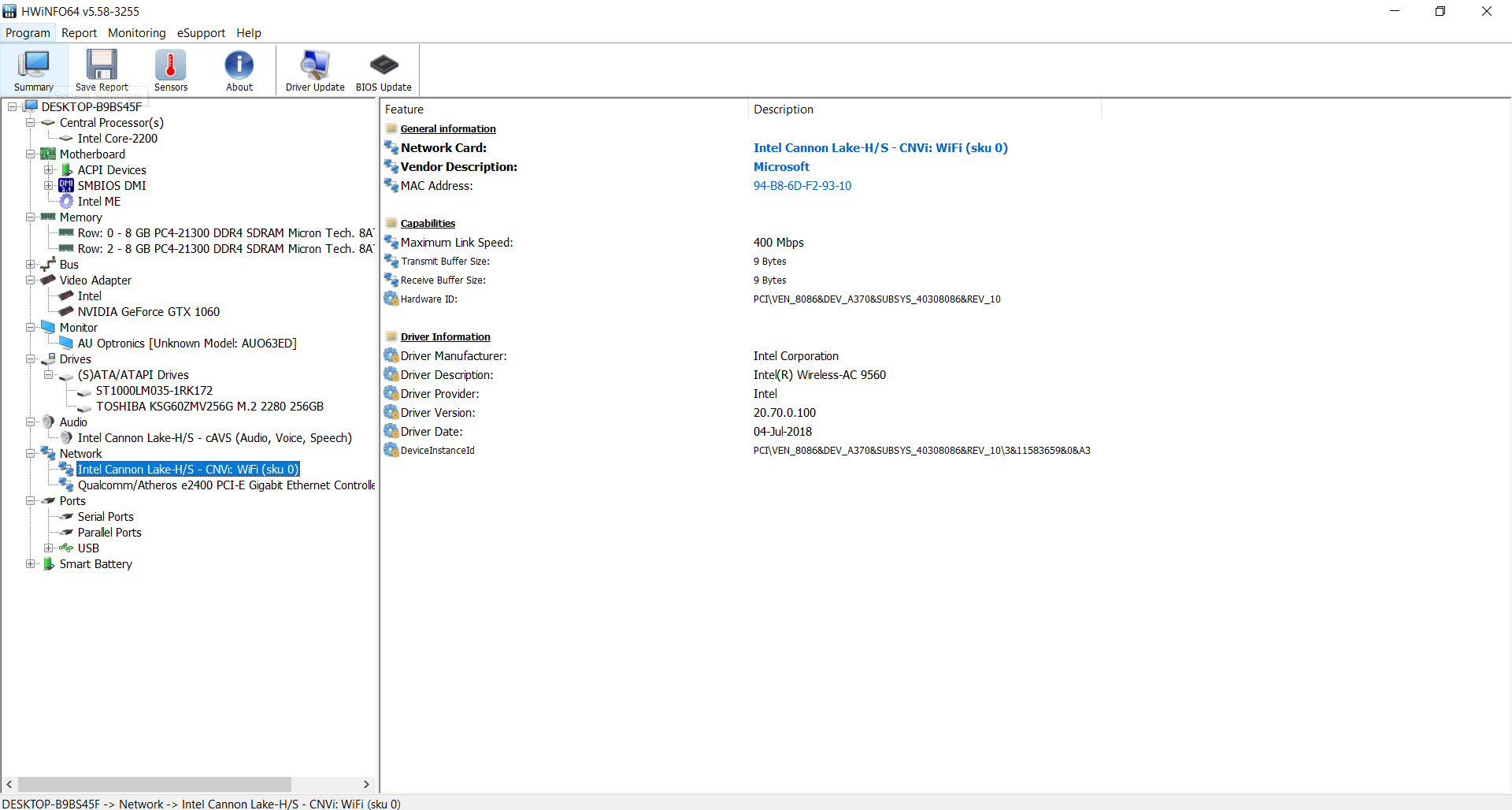The image size is (1512, 810).
Task: Click the tree horizontal scrollbar thumb
Action: click(x=154, y=784)
